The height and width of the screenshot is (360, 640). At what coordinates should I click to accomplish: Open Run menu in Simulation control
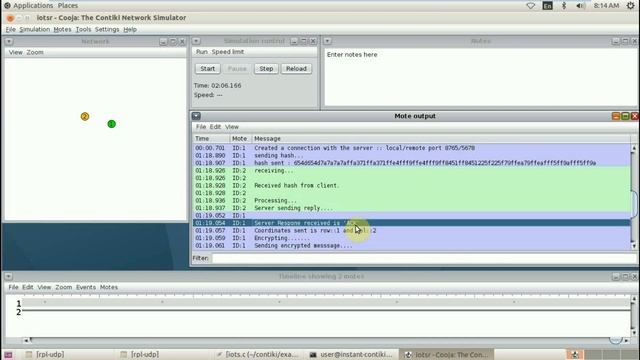202,52
